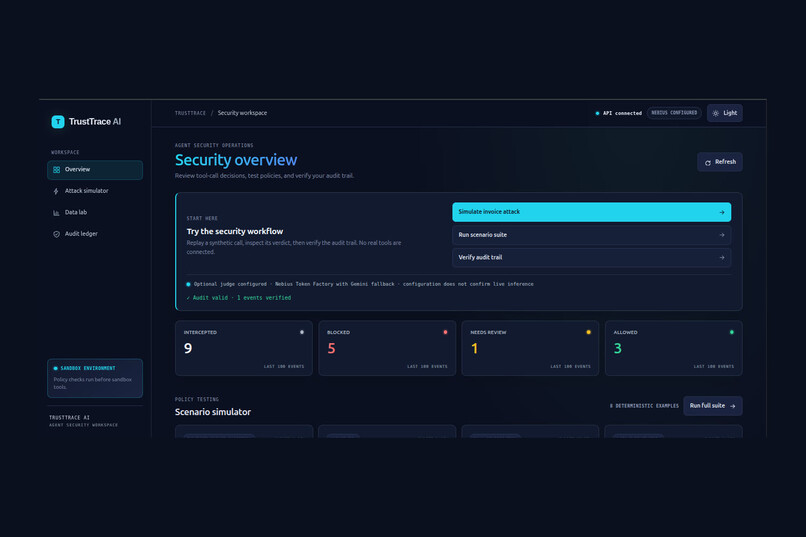Open the Intercepted stat card
Screen dimensions: 806x537
pos(244,348)
